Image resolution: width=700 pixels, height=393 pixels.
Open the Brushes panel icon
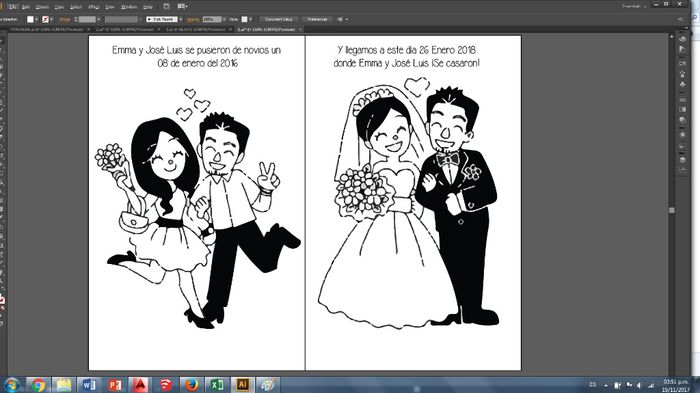point(683,74)
